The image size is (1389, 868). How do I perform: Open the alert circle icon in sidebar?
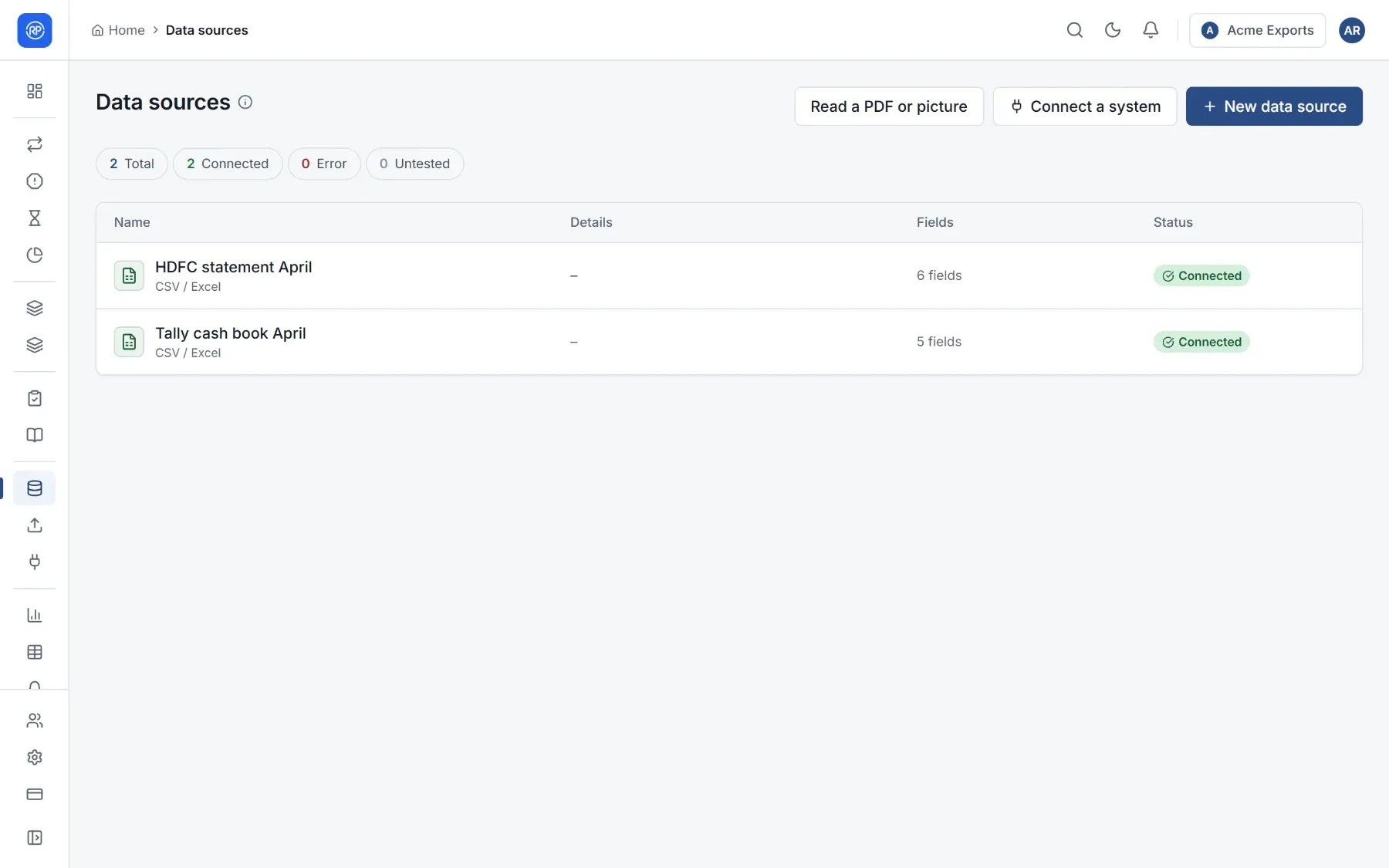tap(35, 181)
